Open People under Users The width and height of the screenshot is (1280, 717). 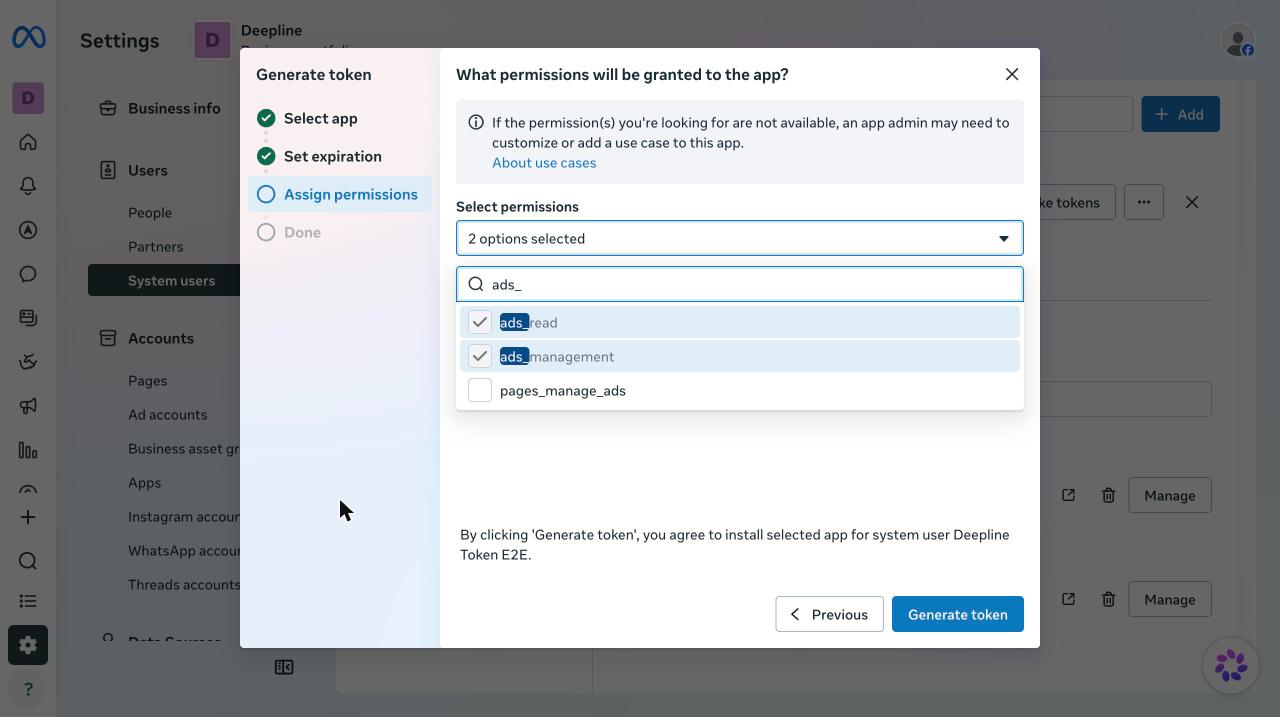pyautogui.click(x=150, y=212)
